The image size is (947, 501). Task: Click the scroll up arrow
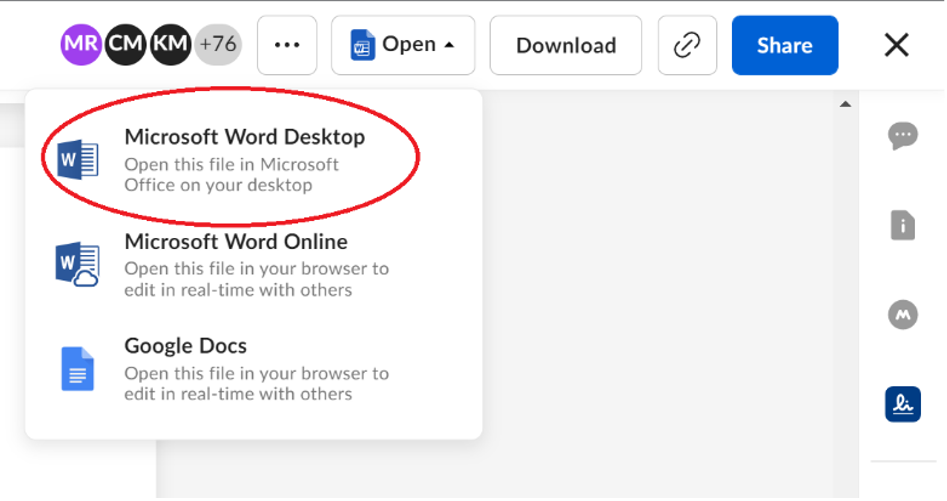tap(846, 104)
